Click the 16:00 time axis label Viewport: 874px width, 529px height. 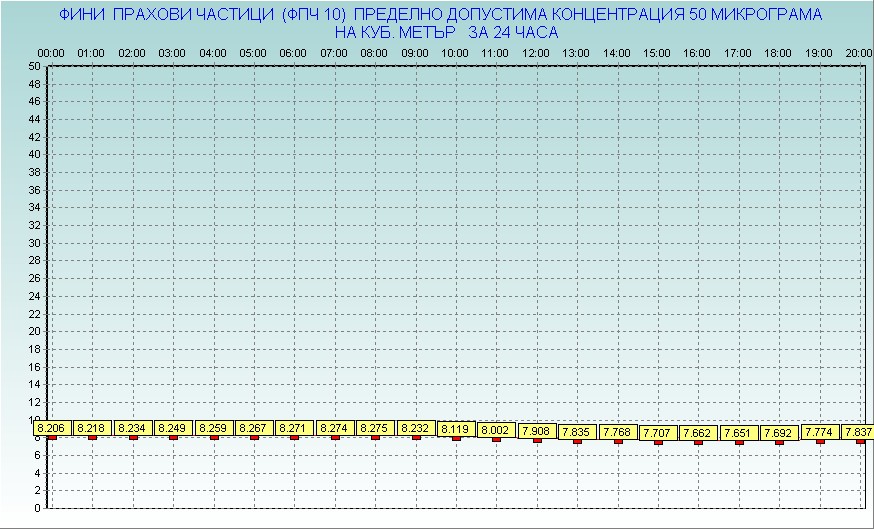[697, 54]
